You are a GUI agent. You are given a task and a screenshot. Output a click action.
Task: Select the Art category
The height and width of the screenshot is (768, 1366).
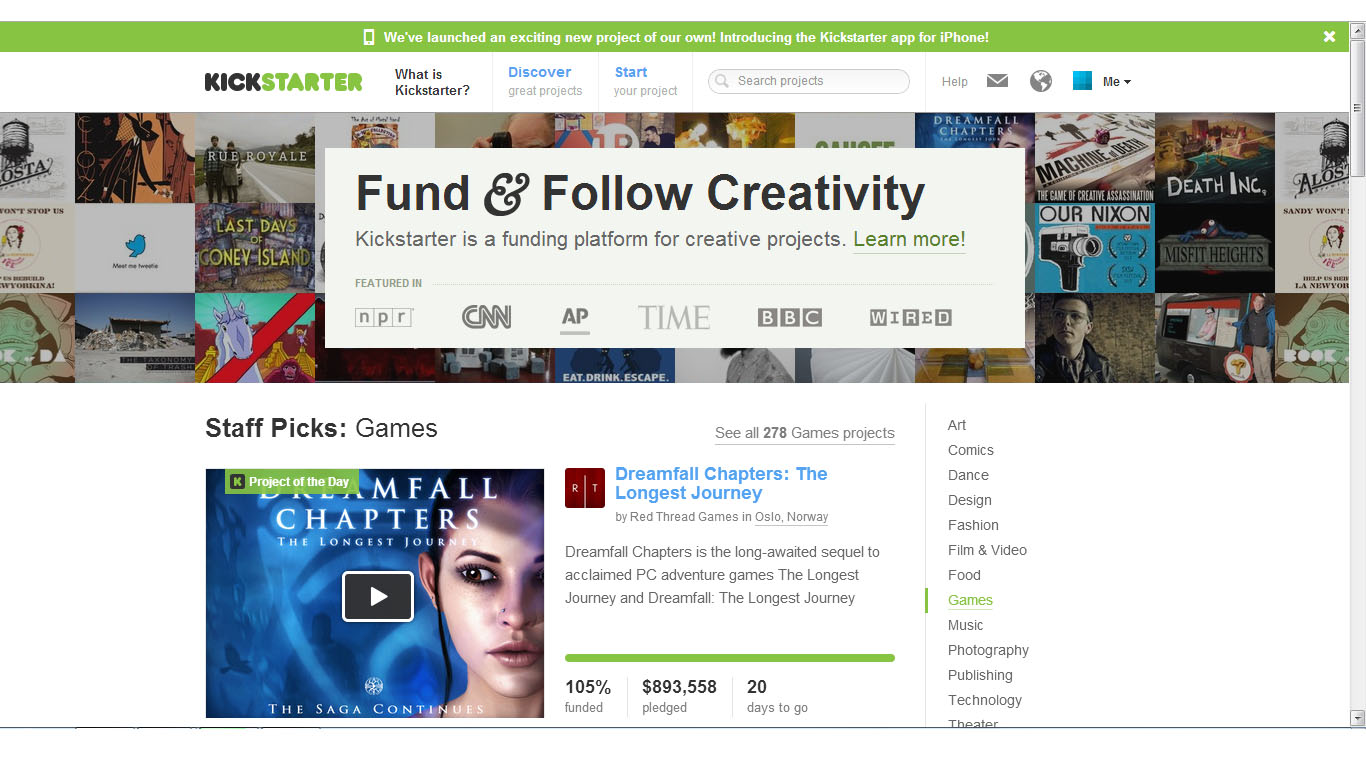coord(957,425)
